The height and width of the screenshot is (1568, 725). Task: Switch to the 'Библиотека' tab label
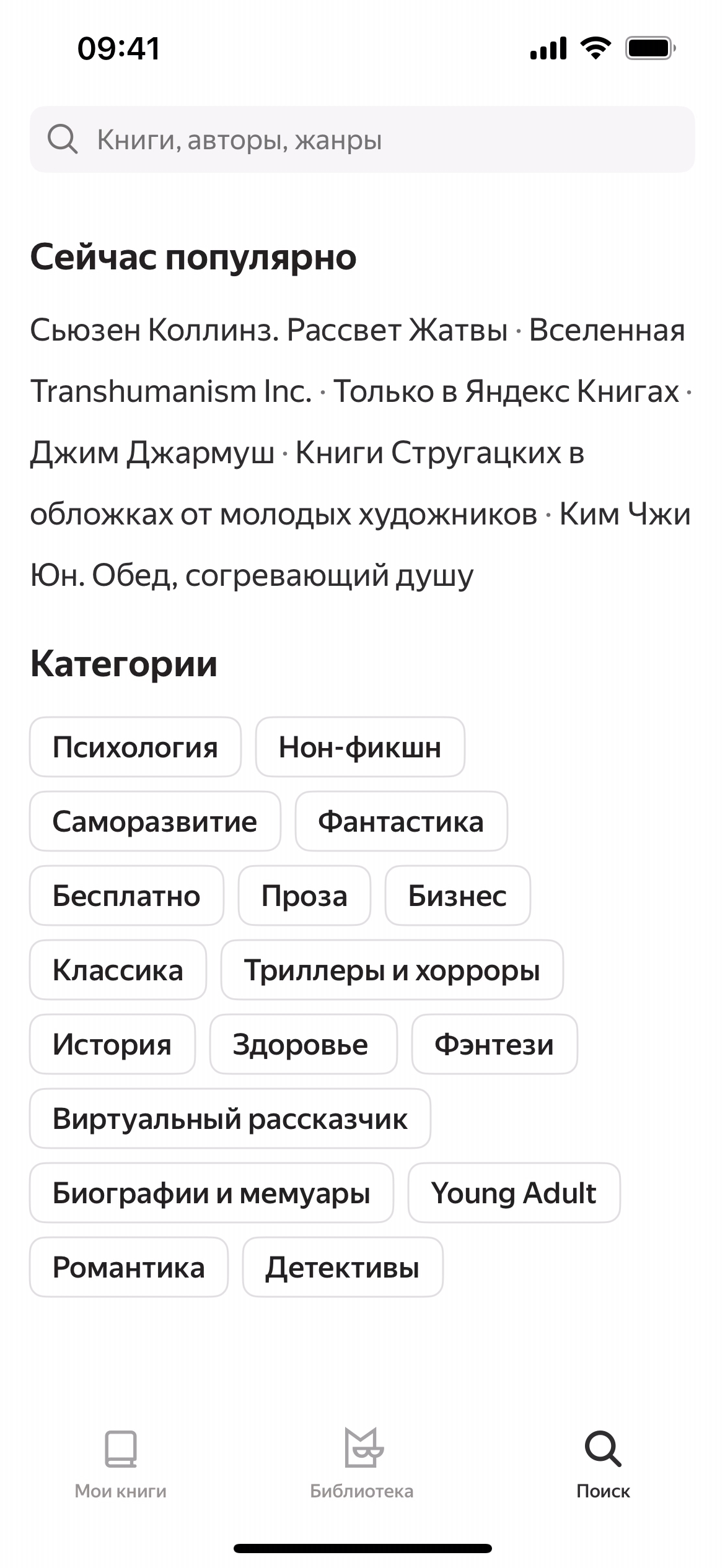click(362, 1491)
